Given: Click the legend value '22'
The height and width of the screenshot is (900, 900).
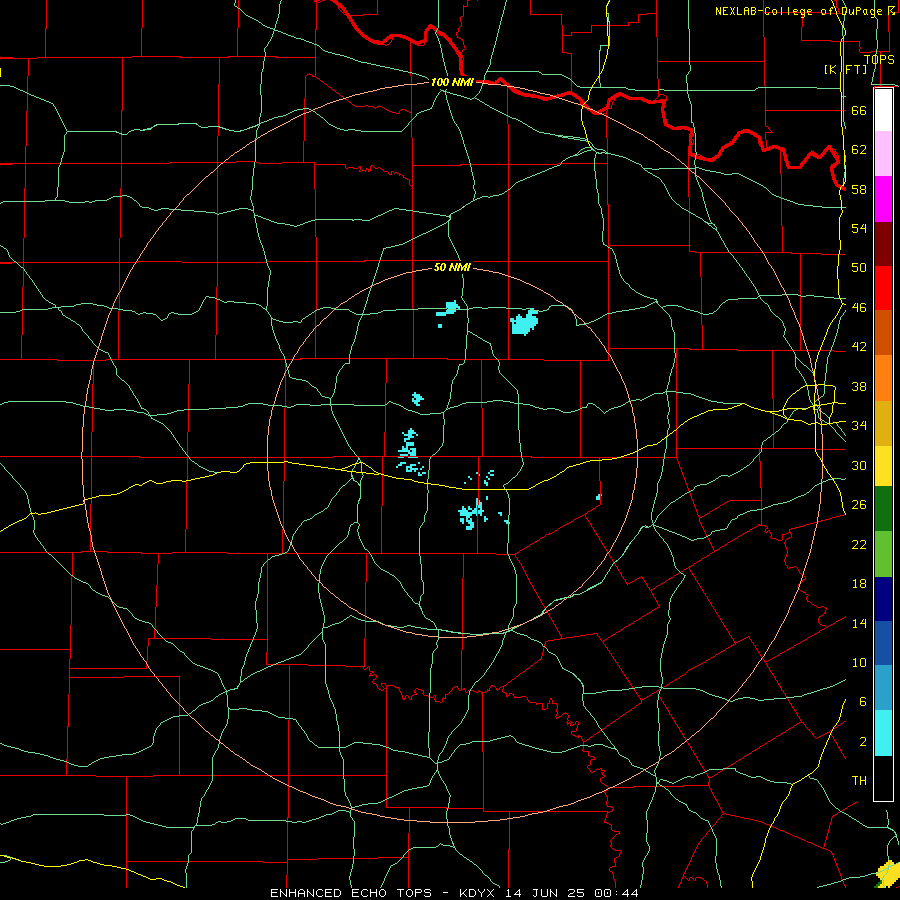Looking at the screenshot, I should tap(859, 544).
